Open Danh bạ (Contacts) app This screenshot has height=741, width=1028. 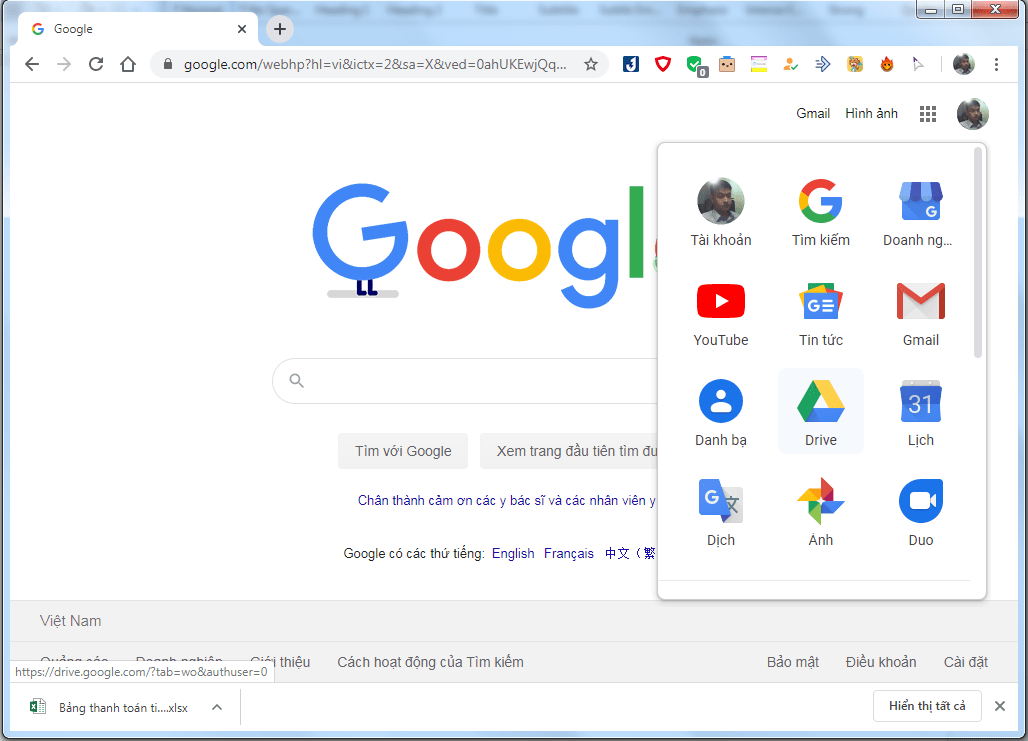pyautogui.click(x=721, y=411)
